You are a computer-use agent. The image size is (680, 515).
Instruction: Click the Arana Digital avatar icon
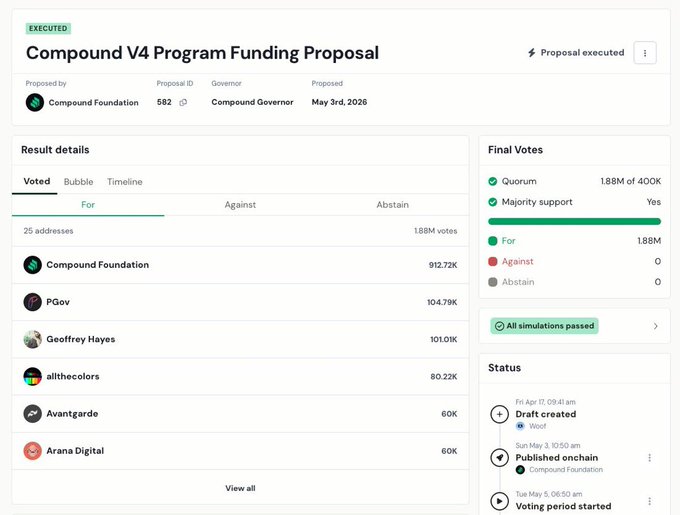coord(33,451)
